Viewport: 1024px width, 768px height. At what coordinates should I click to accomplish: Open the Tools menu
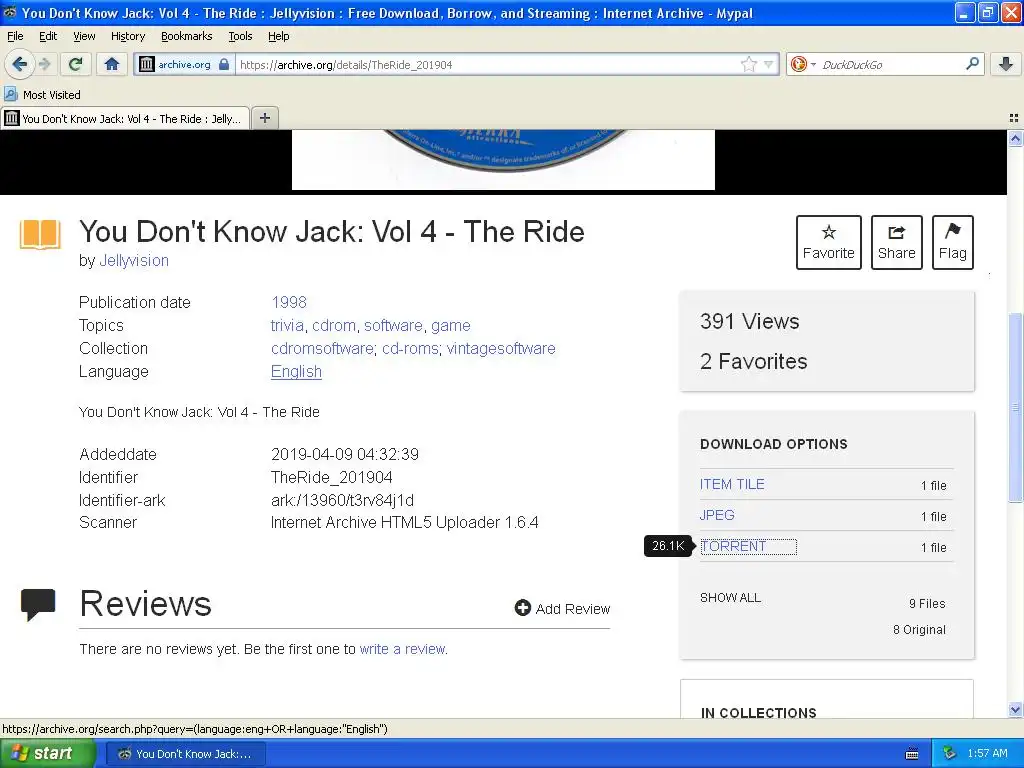coord(240,36)
